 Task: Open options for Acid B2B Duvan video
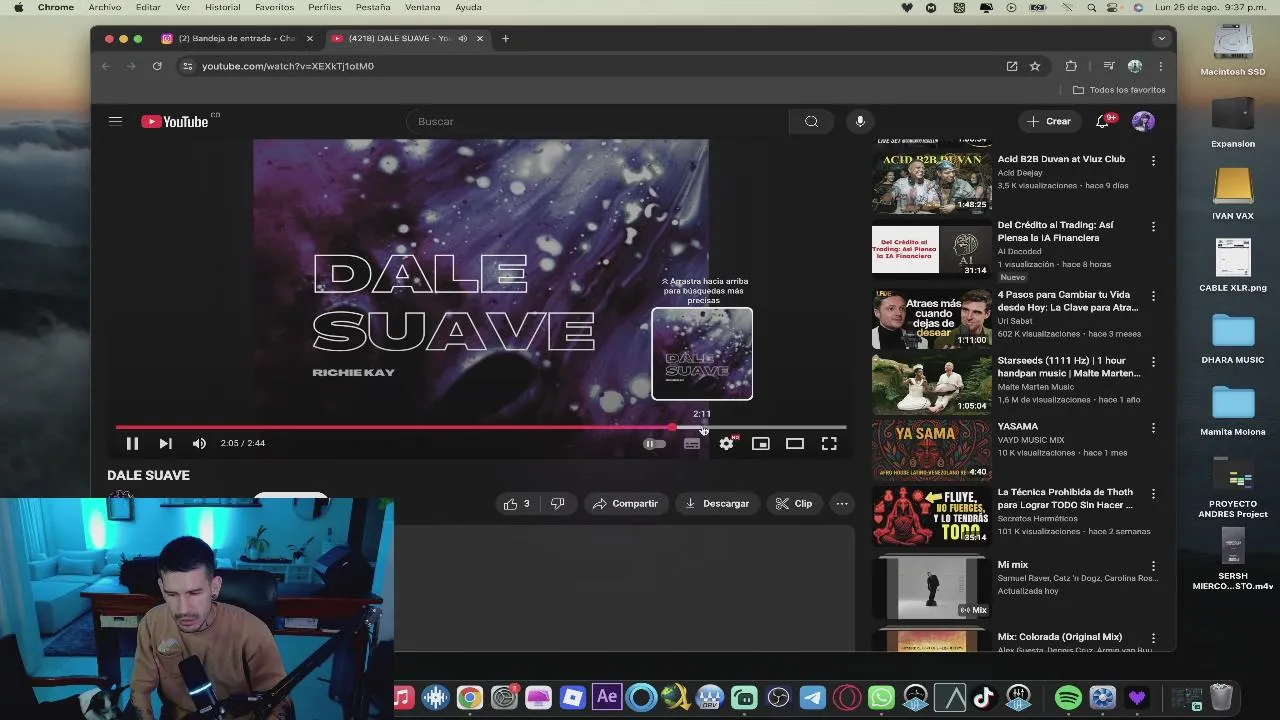(1153, 161)
